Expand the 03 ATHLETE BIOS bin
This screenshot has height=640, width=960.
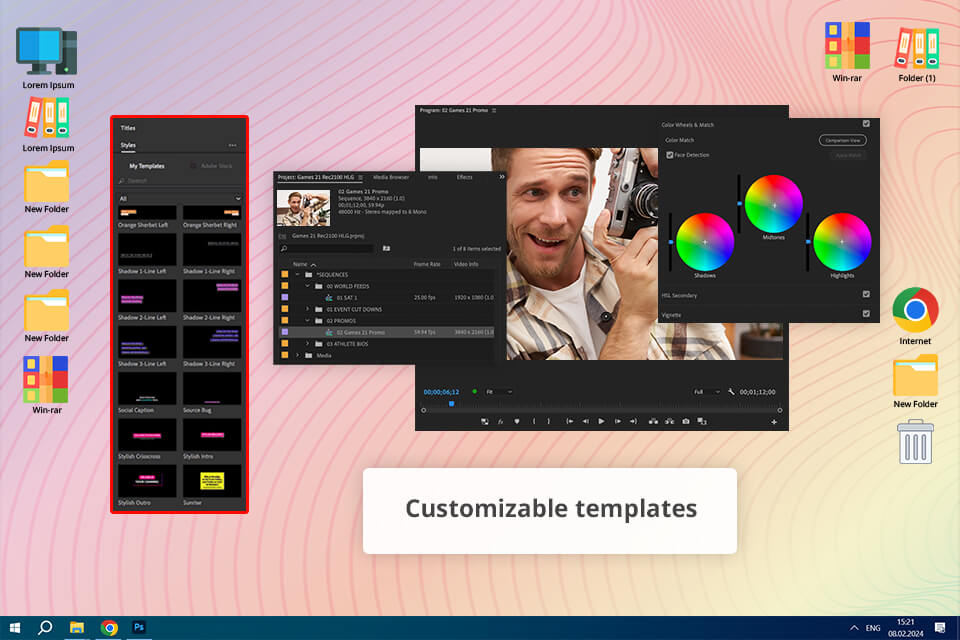(x=308, y=344)
